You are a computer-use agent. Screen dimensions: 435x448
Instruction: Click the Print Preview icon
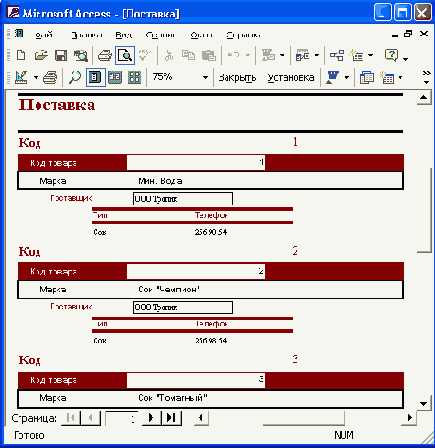(x=125, y=55)
